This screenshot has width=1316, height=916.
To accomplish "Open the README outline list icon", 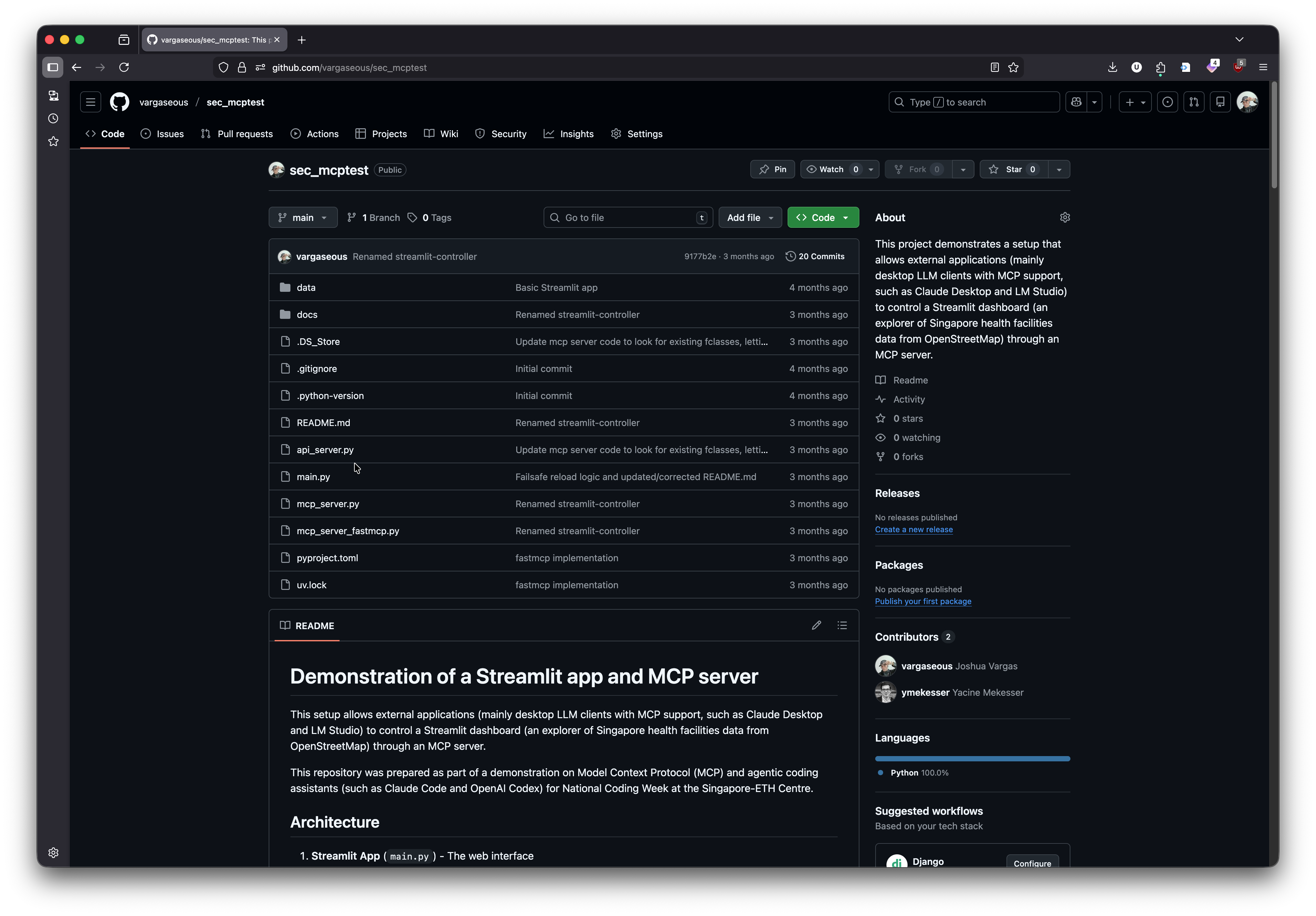I will pos(842,626).
